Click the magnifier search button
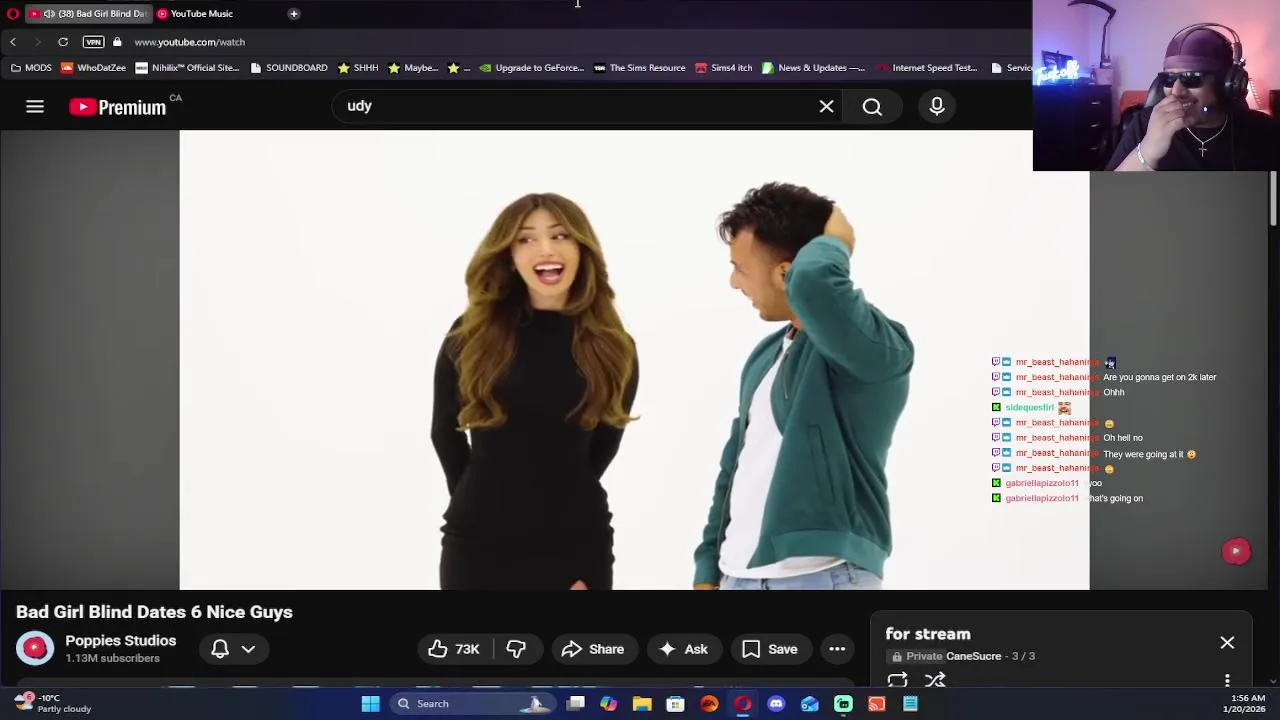The image size is (1280, 720). tap(872, 106)
